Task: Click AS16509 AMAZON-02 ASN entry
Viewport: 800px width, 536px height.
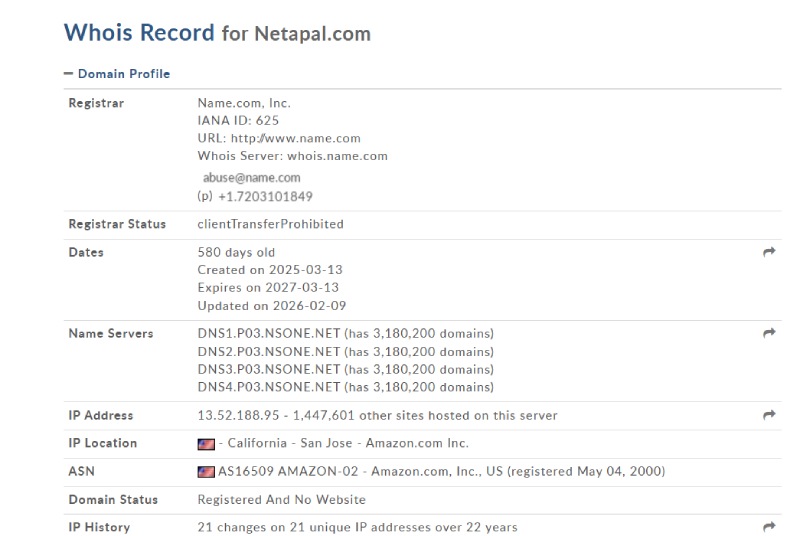Action: (288, 471)
